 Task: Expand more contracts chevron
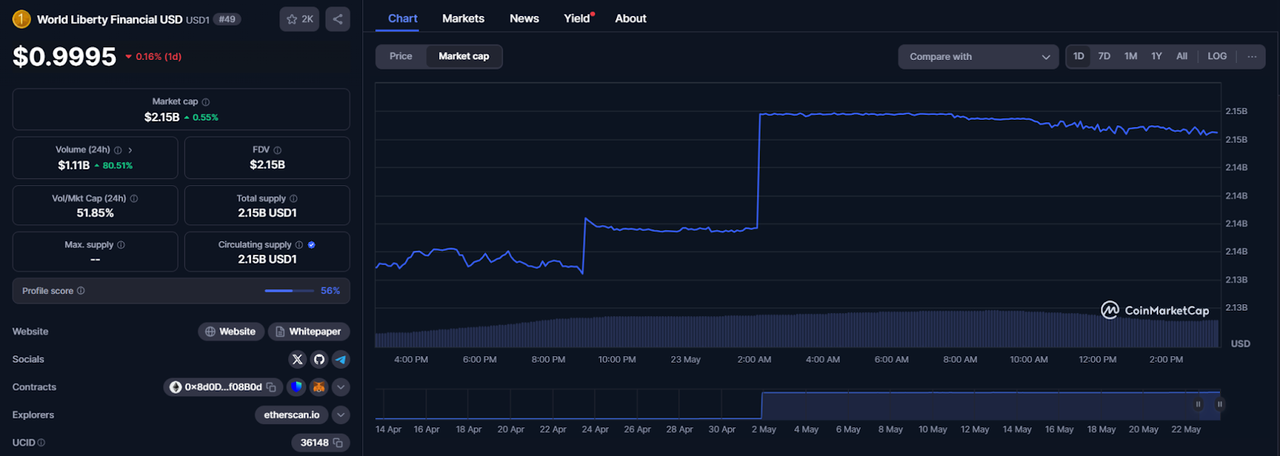point(341,387)
